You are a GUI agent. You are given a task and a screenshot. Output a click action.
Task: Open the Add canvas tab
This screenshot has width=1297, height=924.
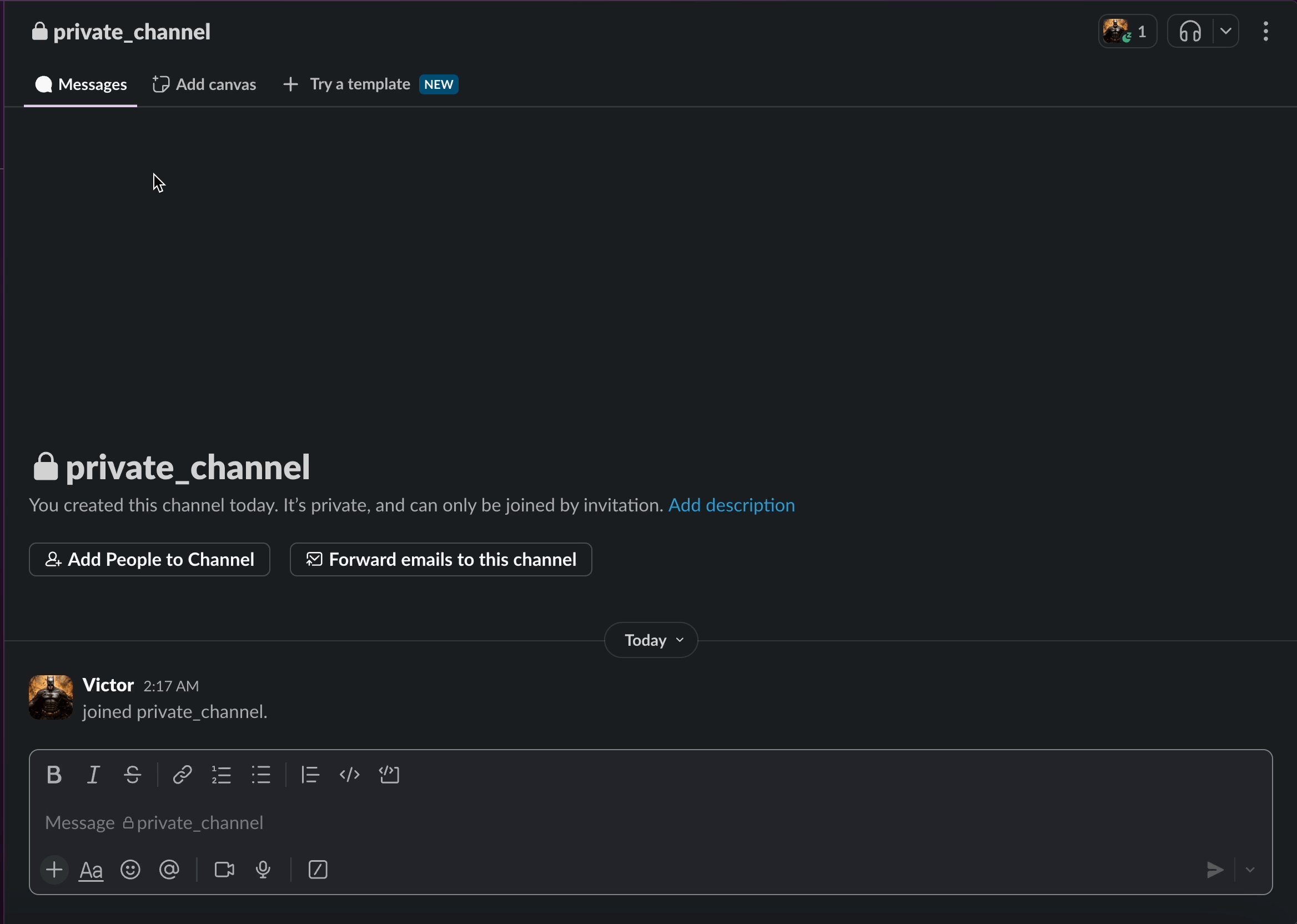tap(205, 85)
